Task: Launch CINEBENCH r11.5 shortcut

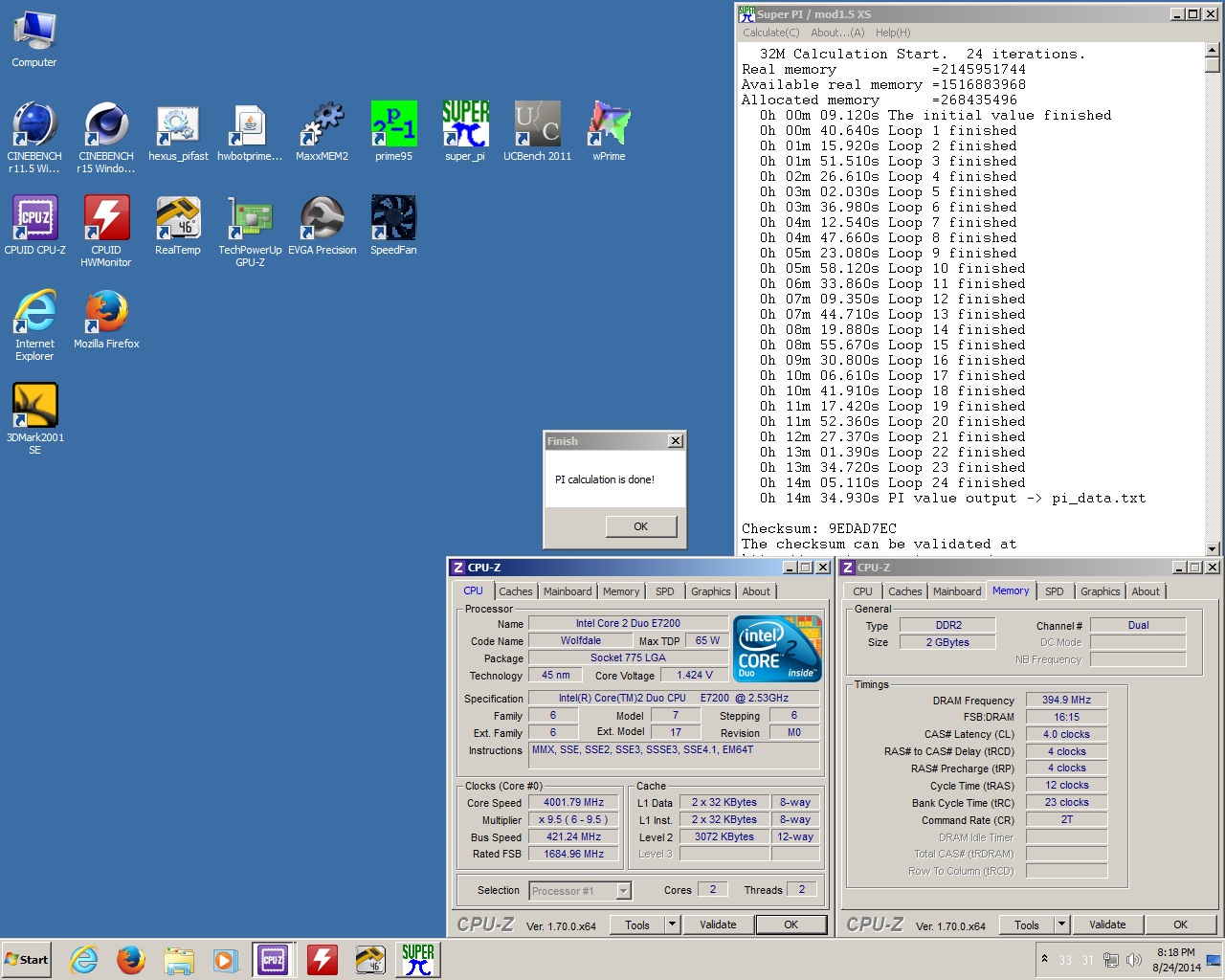Action: pyautogui.click(x=34, y=138)
